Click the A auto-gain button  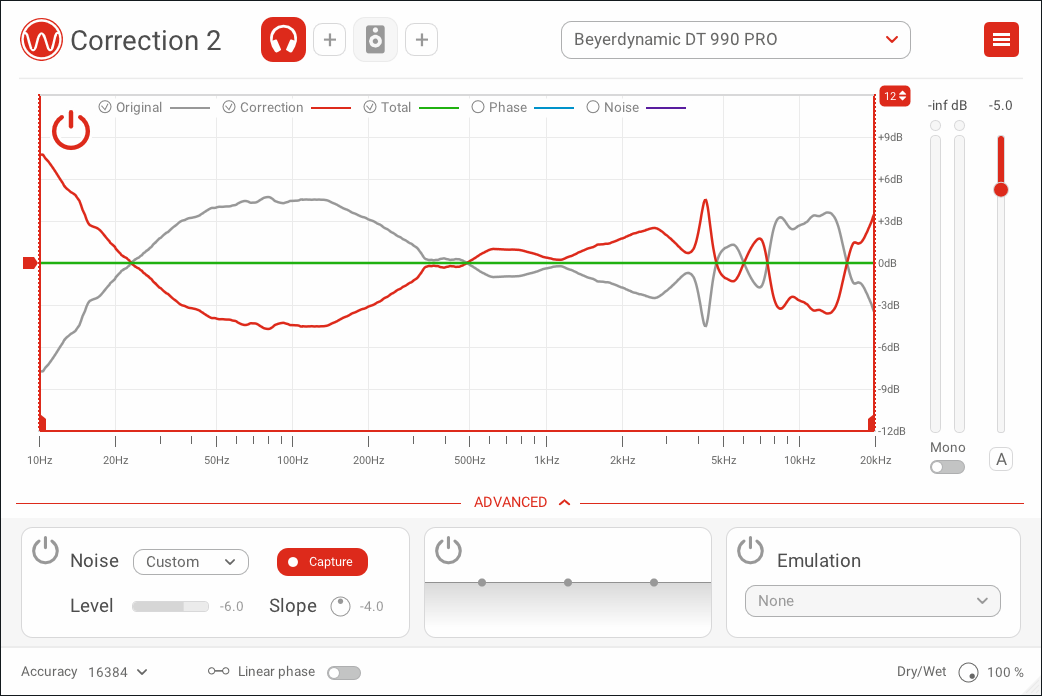pyautogui.click(x=1001, y=459)
